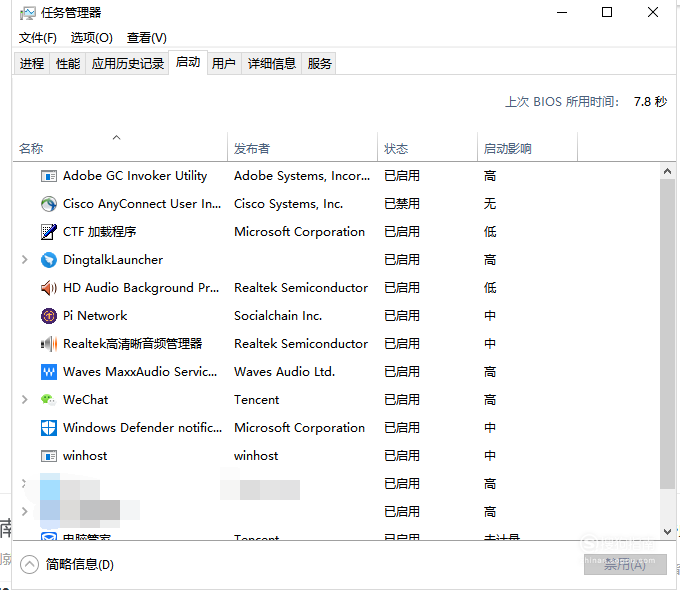Switch to the 性能 tab

tap(68, 64)
